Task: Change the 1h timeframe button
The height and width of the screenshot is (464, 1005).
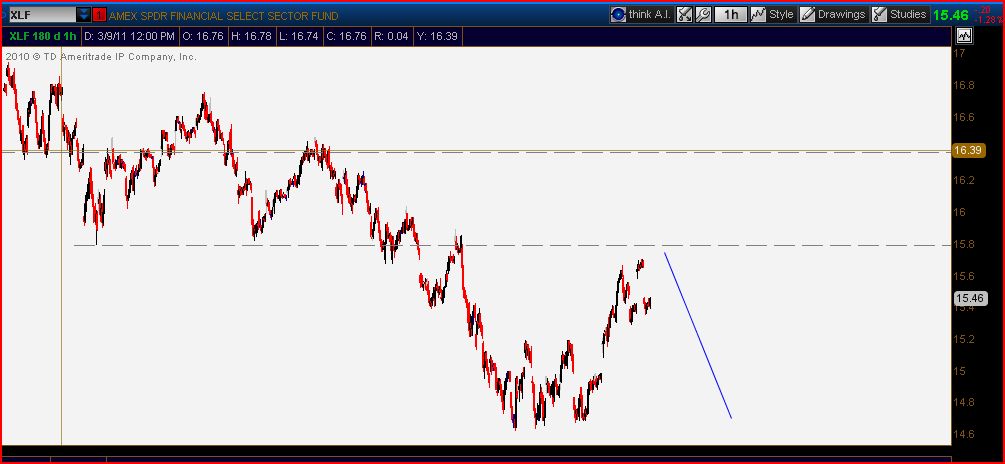Action: coord(731,14)
